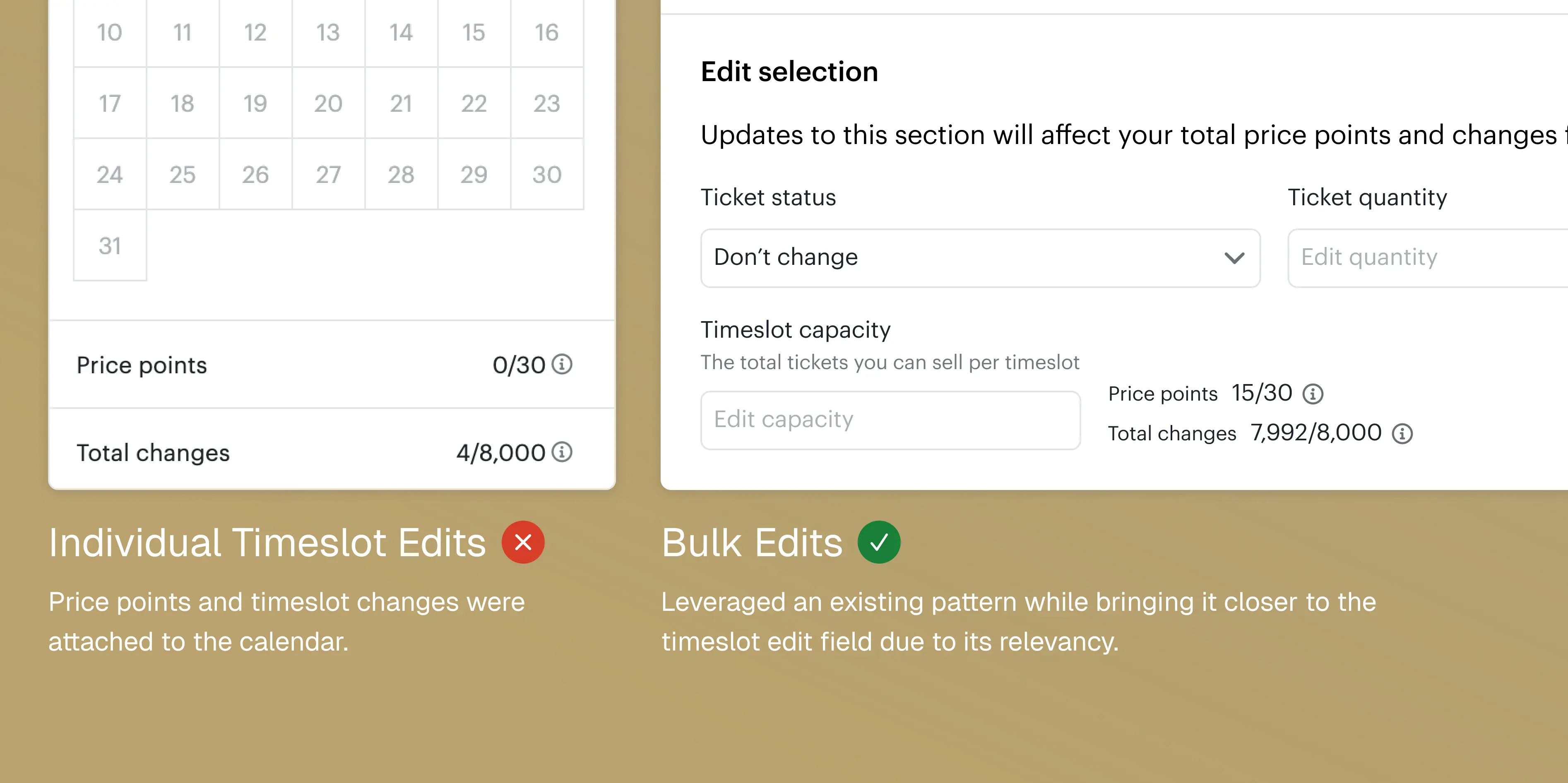The height and width of the screenshot is (783, 1568).
Task: Focus the Edit quantity input field
Action: [1428, 258]
